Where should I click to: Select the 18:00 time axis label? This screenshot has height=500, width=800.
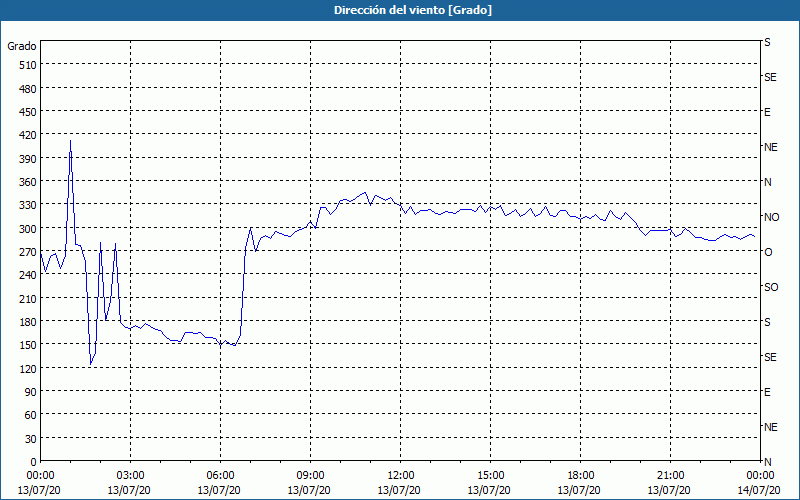tap(580, 476)
